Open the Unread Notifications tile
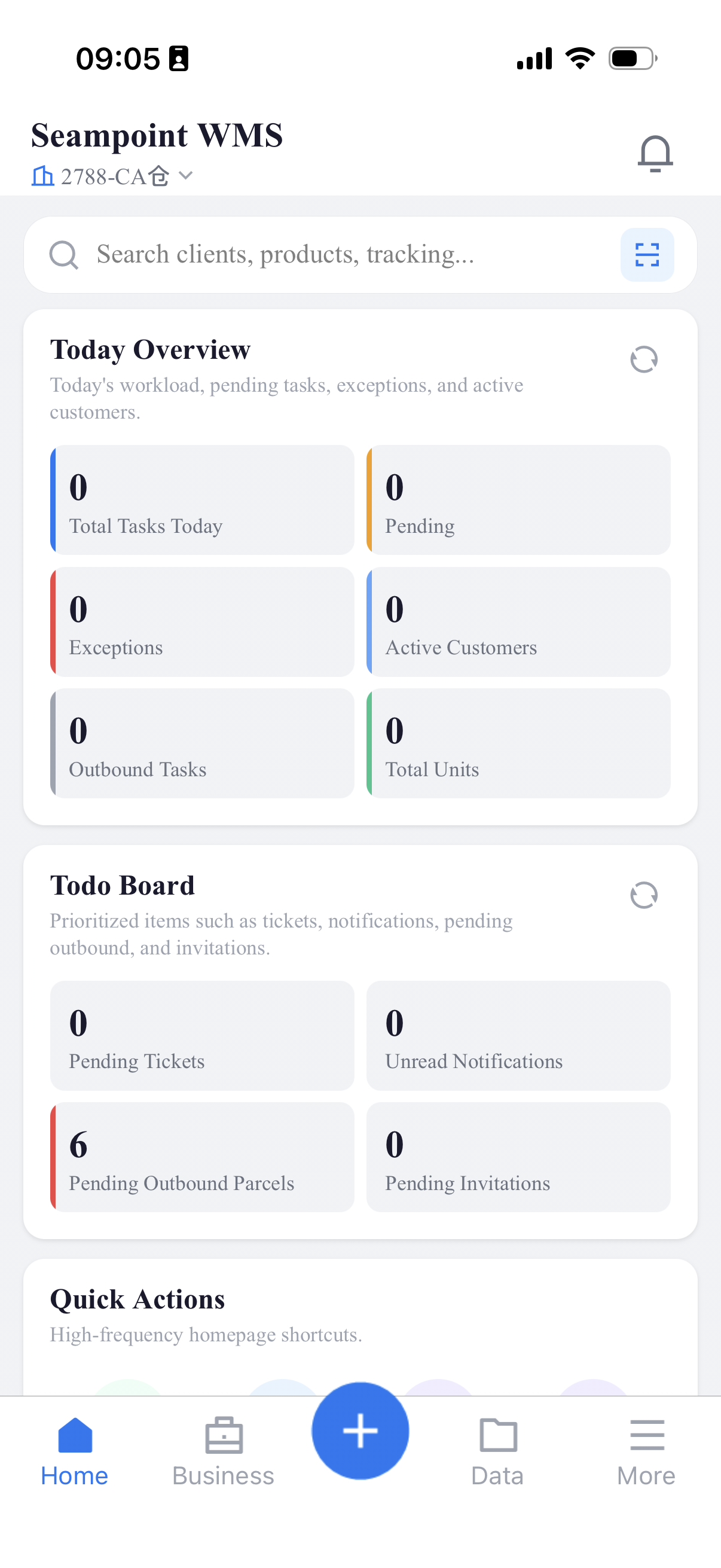This screenshot has height=1568, width=721. click(518, 1035)
